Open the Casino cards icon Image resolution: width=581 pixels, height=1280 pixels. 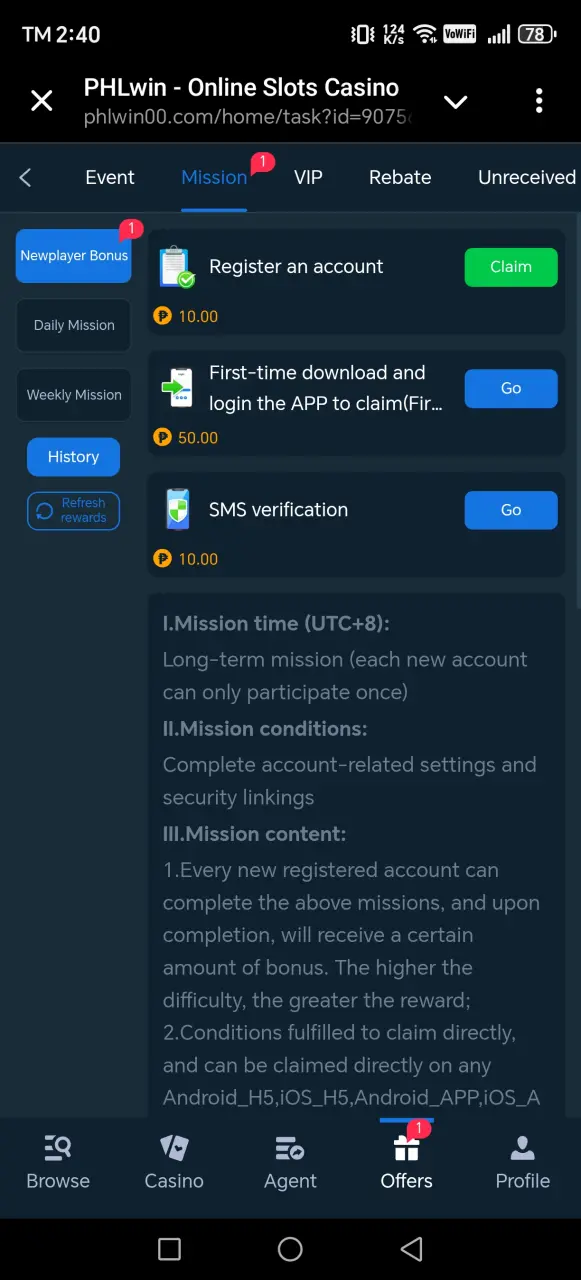[174, 1148]
